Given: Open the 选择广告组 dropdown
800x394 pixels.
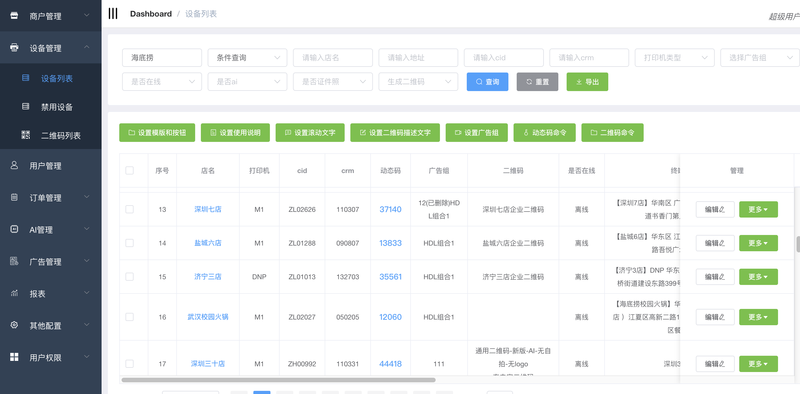Looking at the screenshot, I should tap(760, 58).
